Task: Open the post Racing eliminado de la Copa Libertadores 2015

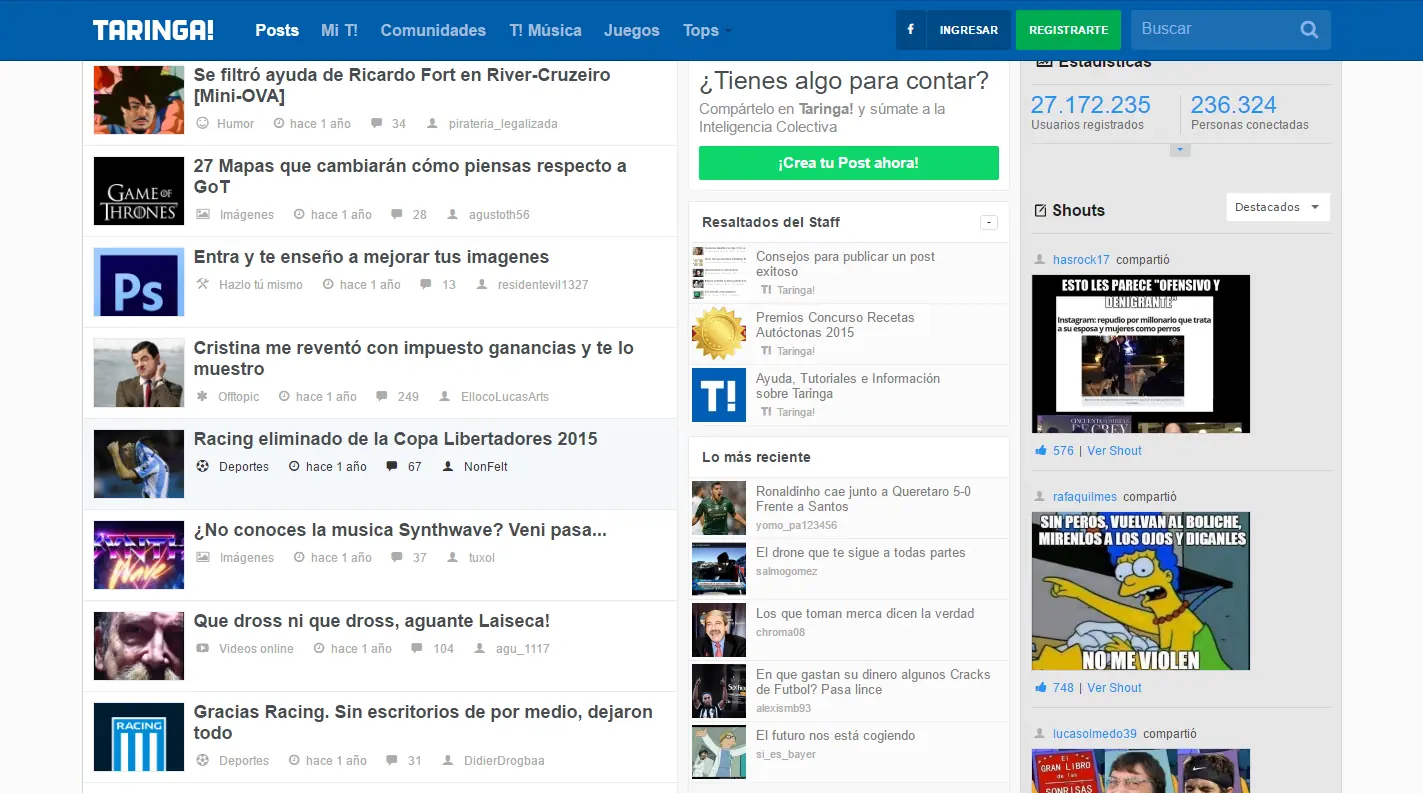Action: click(x=395, y=438)
